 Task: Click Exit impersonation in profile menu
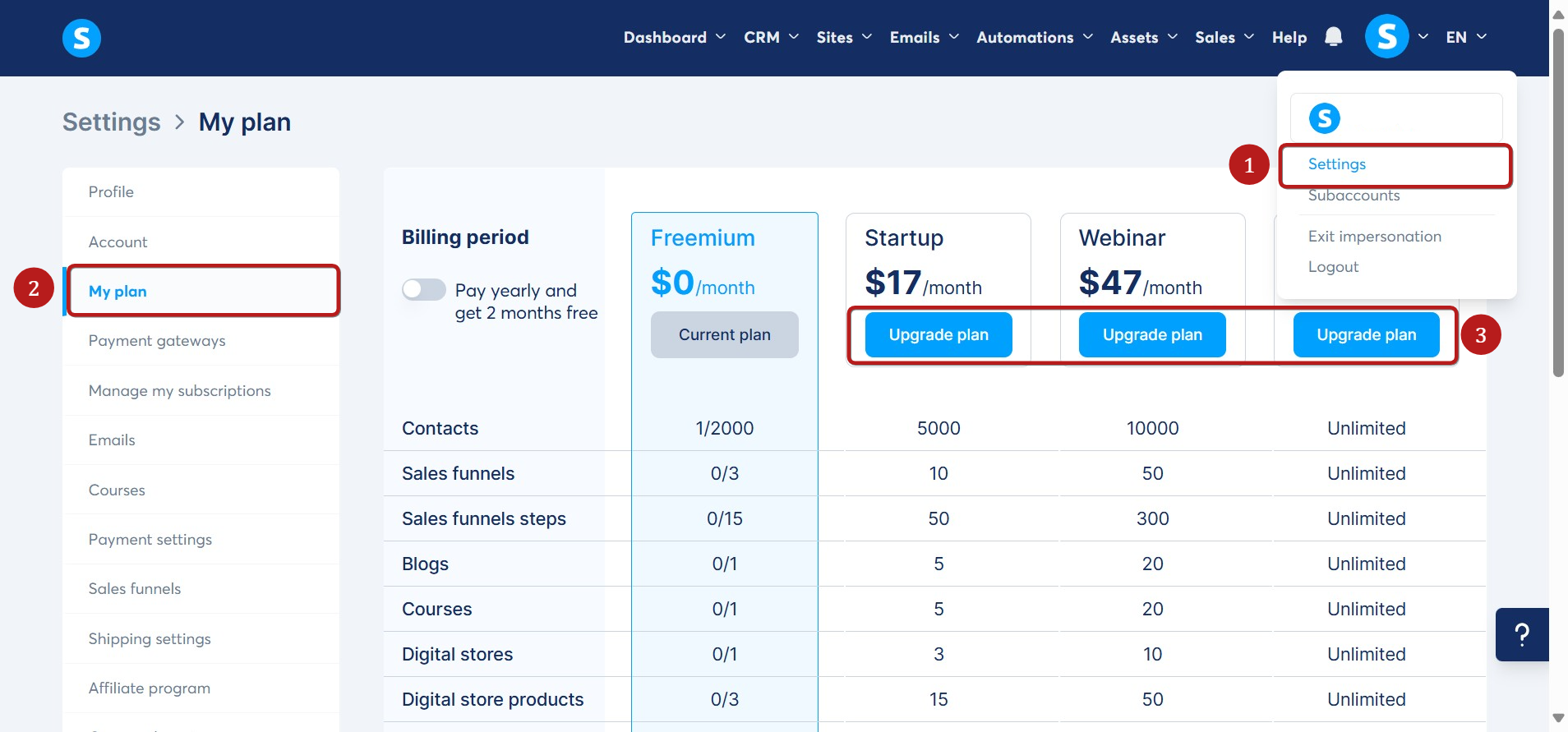tap(1374, 237)
